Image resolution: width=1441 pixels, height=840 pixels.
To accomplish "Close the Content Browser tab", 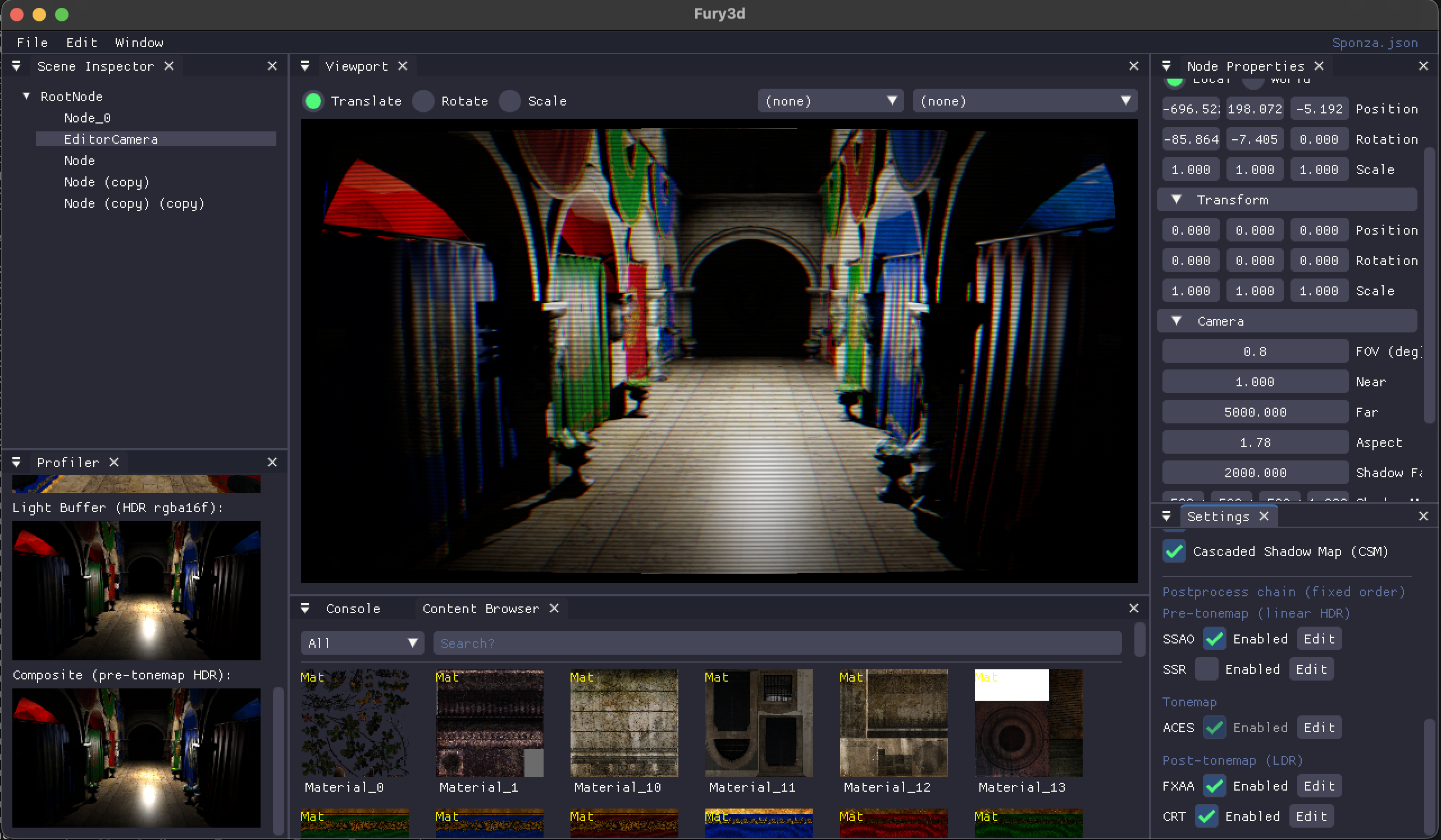I will pos(555,609).
